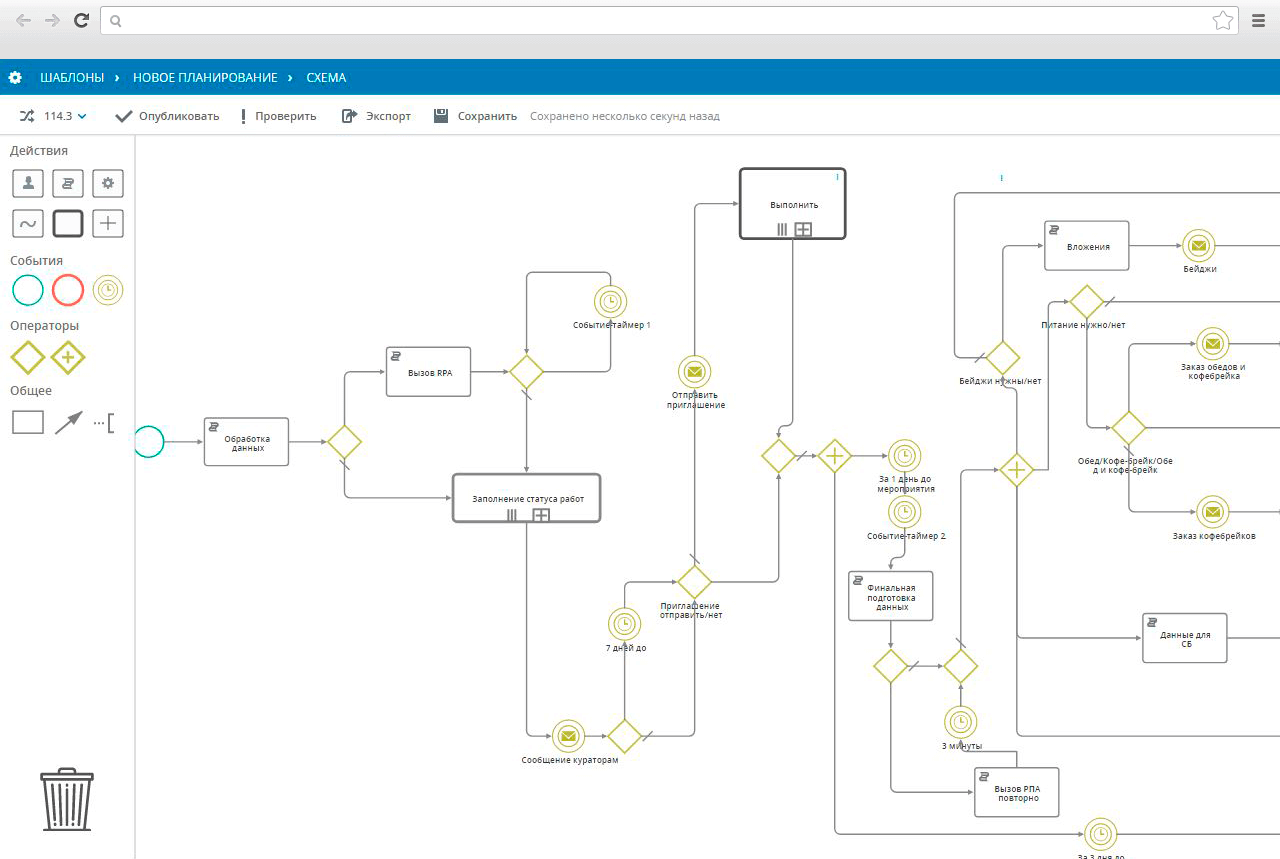Expand plus marker on Заполнение статуса работ
1280x859 pixels.
coord(541,515)
